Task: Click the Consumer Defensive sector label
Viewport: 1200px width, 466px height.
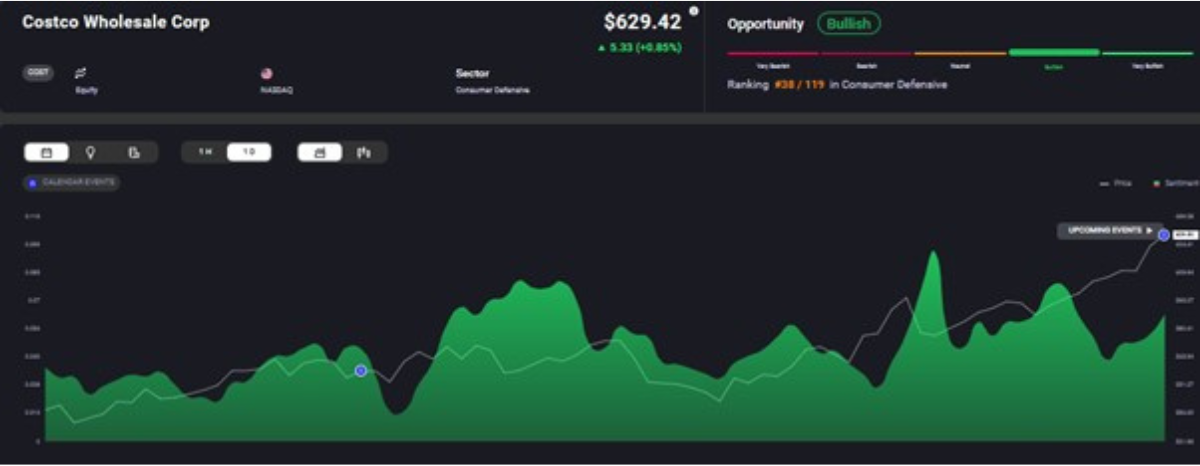Action: tap(495, 89)
